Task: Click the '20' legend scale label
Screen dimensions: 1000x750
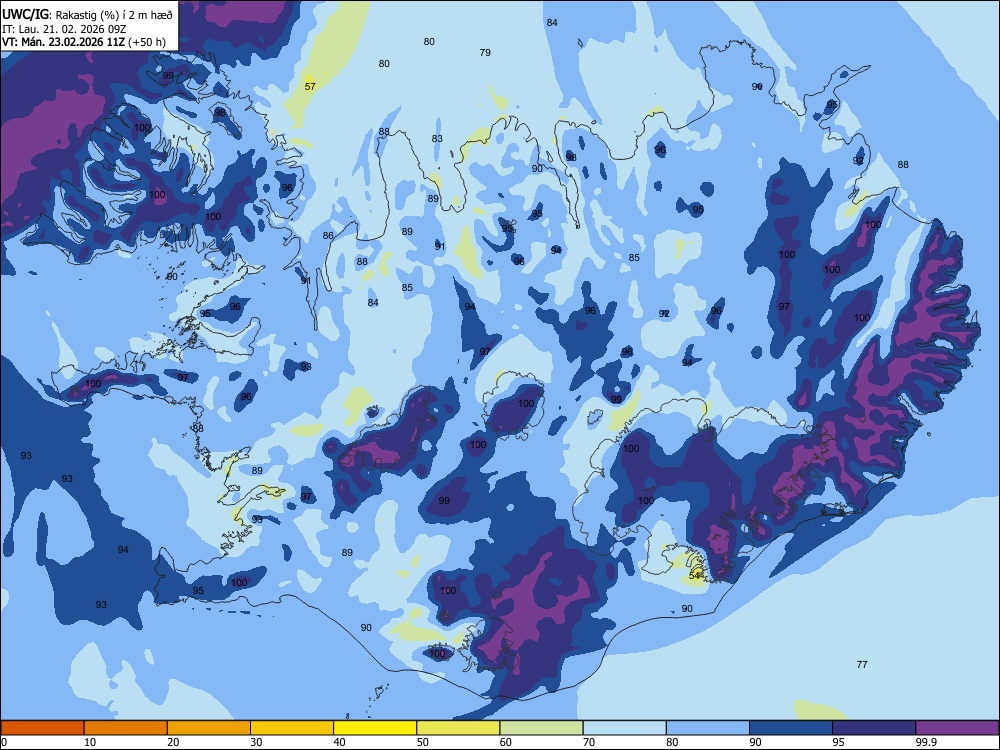Action: [x=173, y=742]
